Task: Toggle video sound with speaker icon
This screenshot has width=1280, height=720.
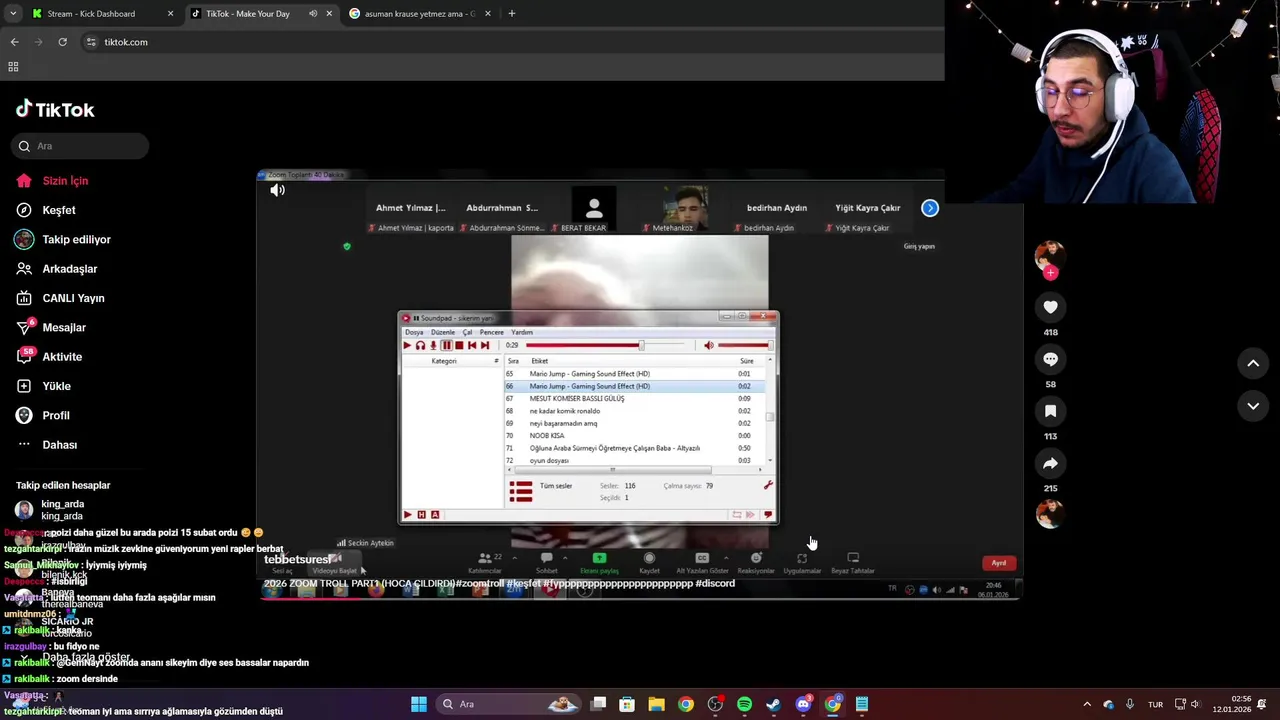Action: click(277, 190)
